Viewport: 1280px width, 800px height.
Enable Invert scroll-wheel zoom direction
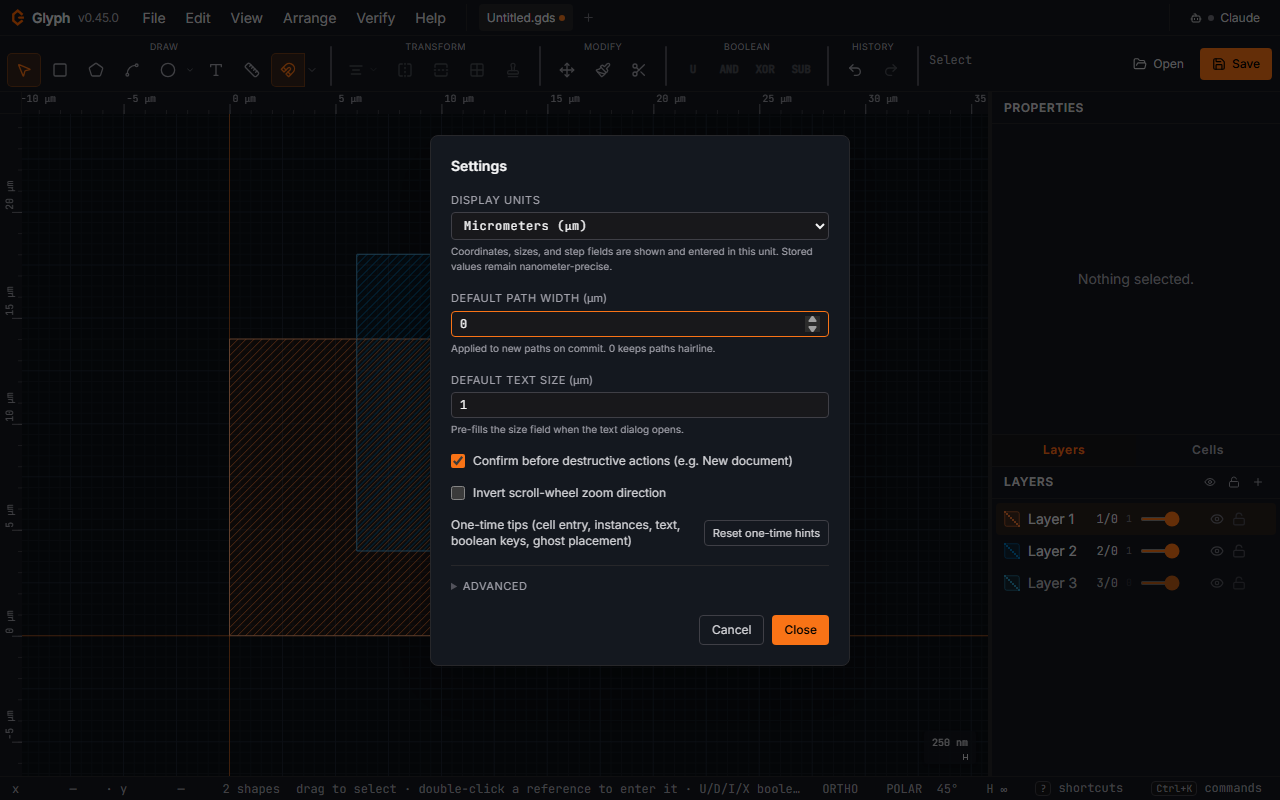pos(458,493)
